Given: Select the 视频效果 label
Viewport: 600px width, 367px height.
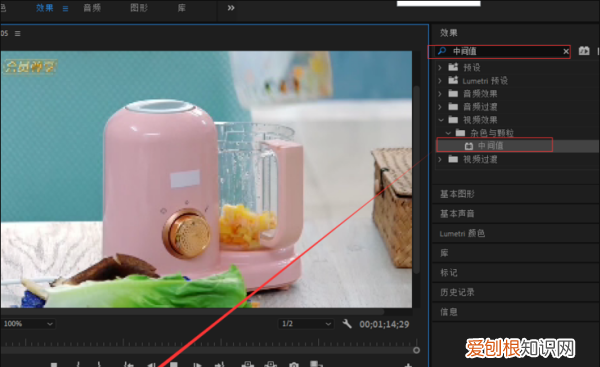Looking at the screenshot, I should [480, 120].
